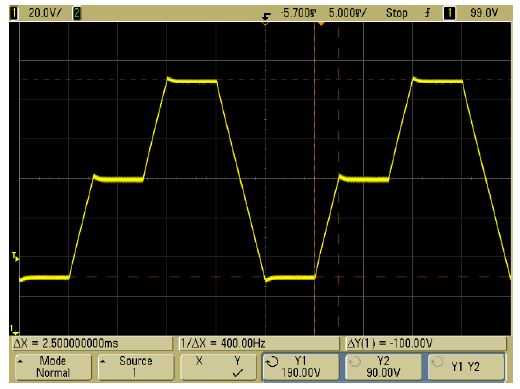
Task: Click the rotary knob icon on Y1 softkey
Action: (273, 362)
